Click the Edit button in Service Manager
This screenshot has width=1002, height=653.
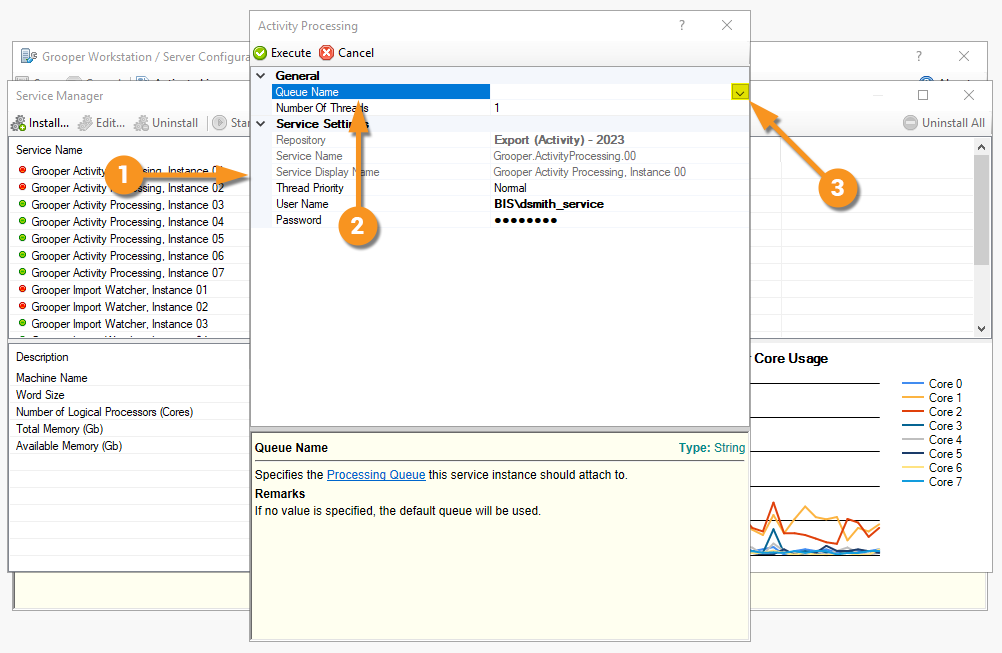[x=102, y=123]
